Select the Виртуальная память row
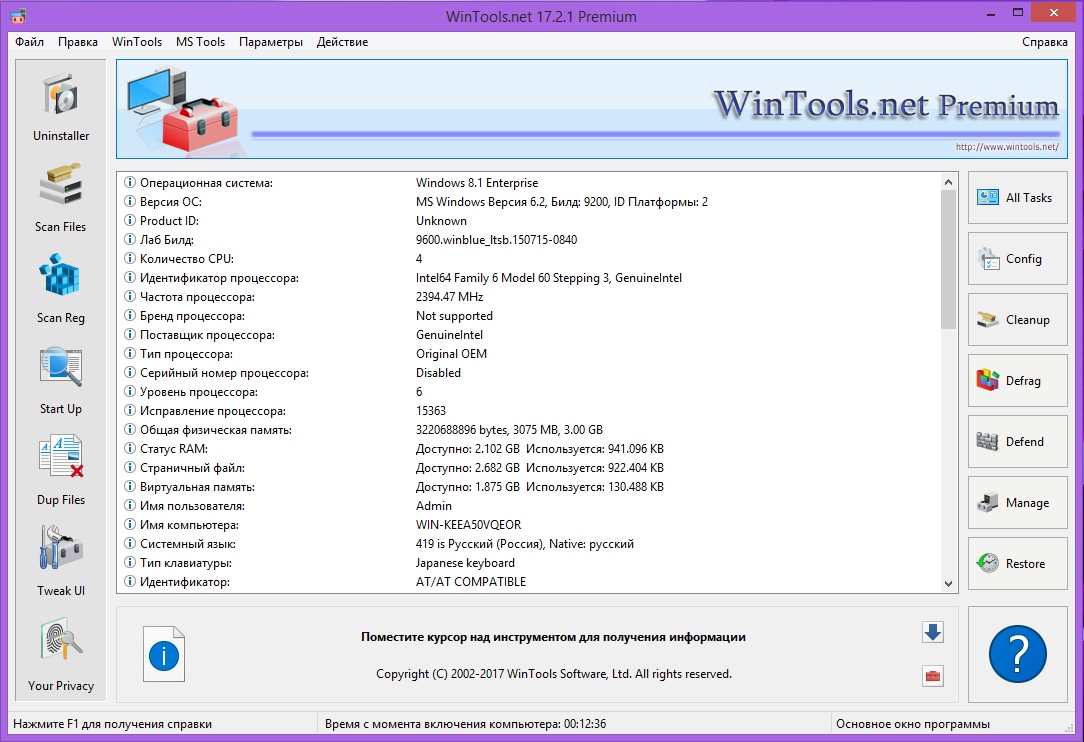Screen dimensions: 1084x742 click(529, 487)
